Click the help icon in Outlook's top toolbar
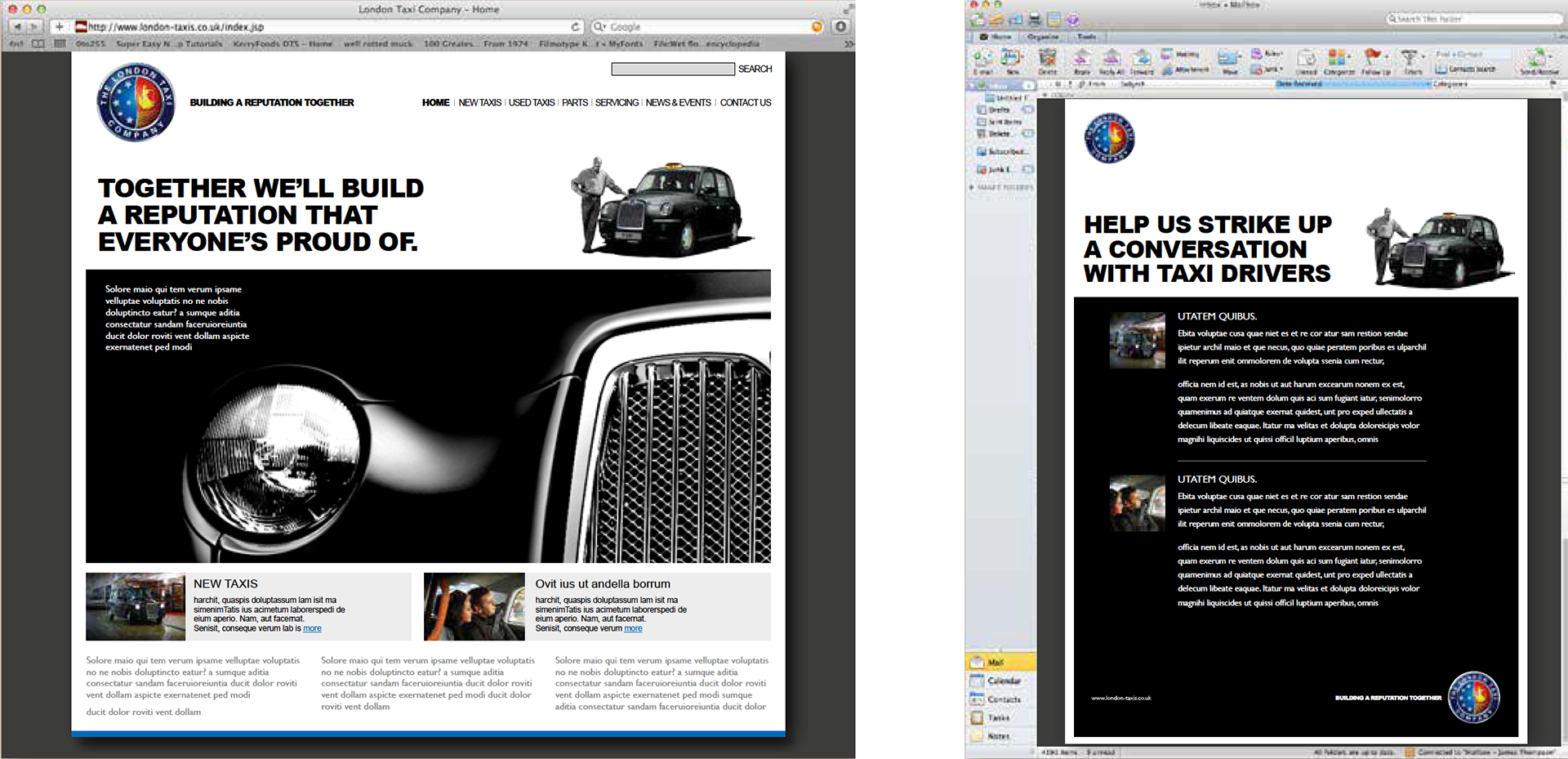This screenshot has width=1568, height=759. coord(1073,20)
